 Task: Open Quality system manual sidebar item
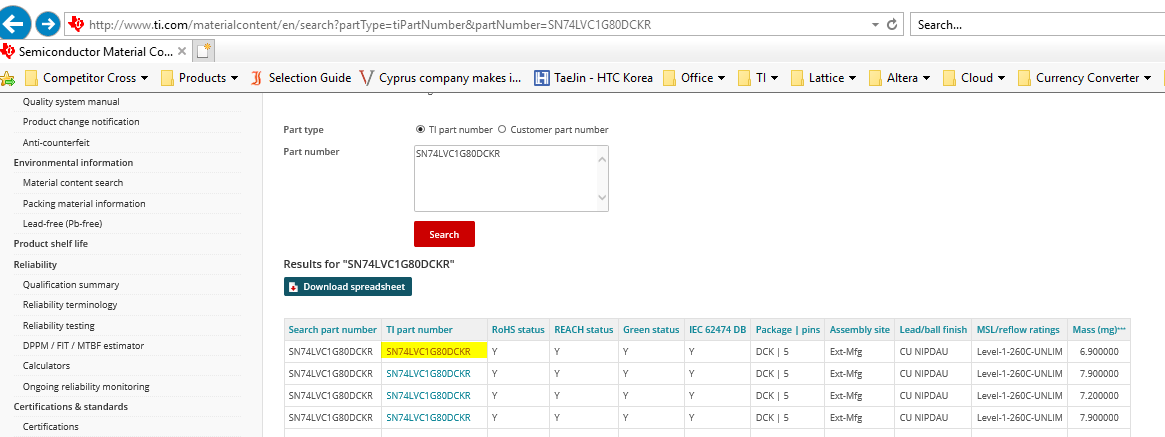tap(71, 102)
